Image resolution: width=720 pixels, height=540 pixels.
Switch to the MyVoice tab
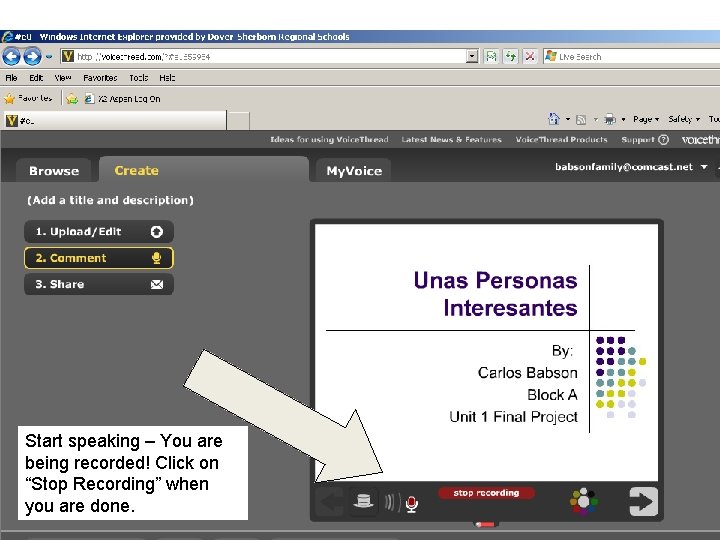click(354, 171)
